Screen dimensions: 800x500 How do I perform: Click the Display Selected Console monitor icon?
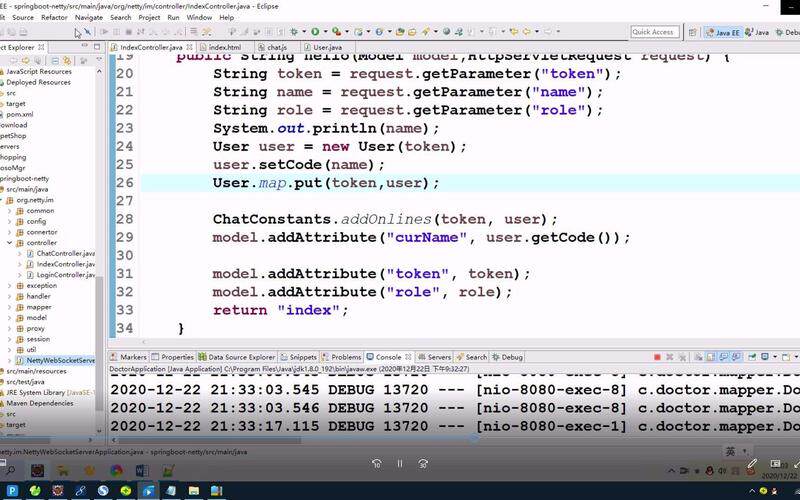point(765,357)
